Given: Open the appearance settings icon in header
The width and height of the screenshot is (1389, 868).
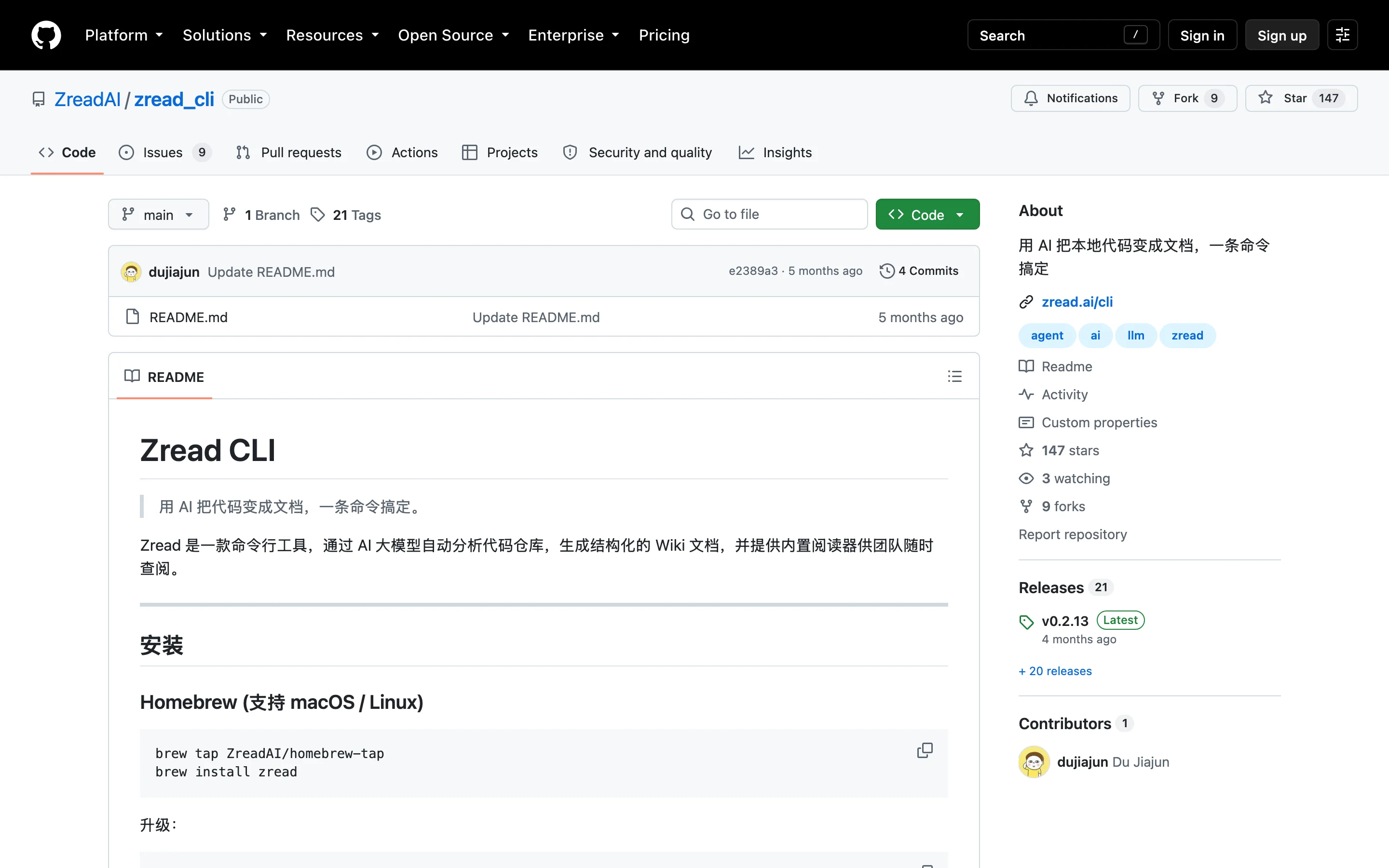Looking at the screenshot, I should click(1342, 35).
